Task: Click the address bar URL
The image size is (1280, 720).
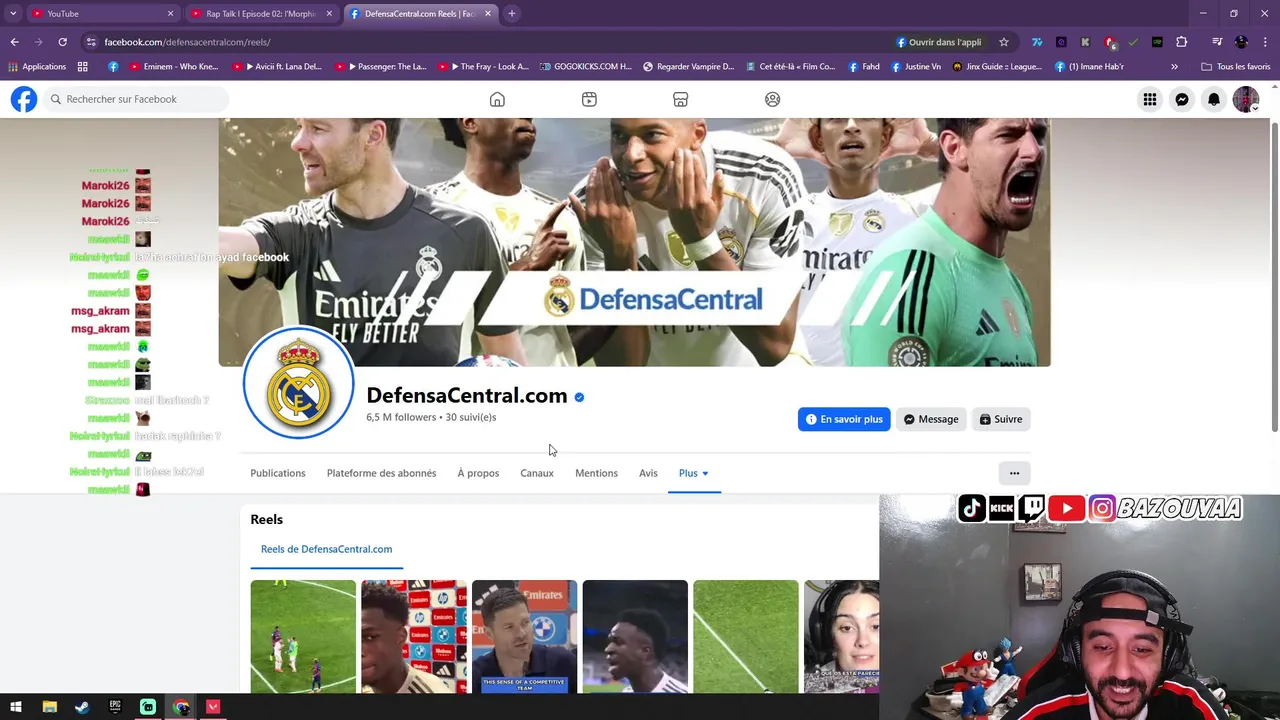Action: [x=187, y=42]
